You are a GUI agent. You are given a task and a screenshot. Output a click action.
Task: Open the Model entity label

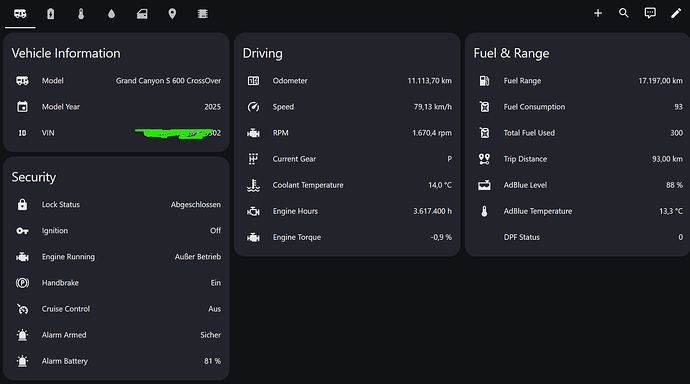(x=52, y=81)
